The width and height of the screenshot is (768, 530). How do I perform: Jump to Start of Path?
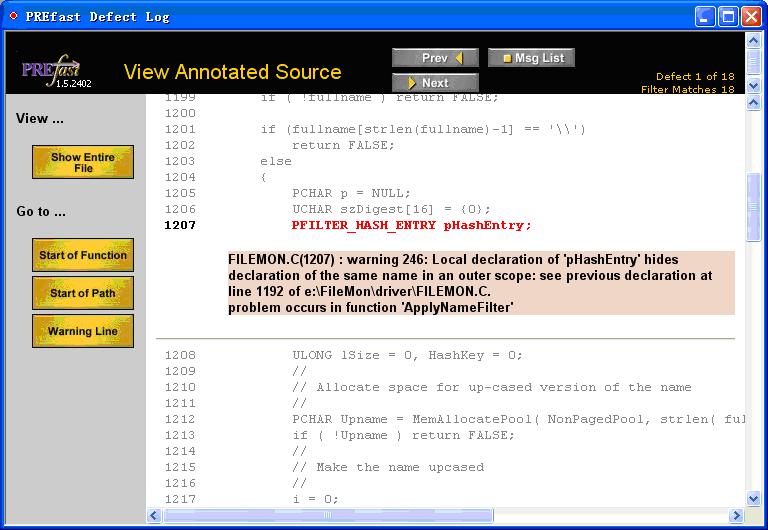[83, 293]
